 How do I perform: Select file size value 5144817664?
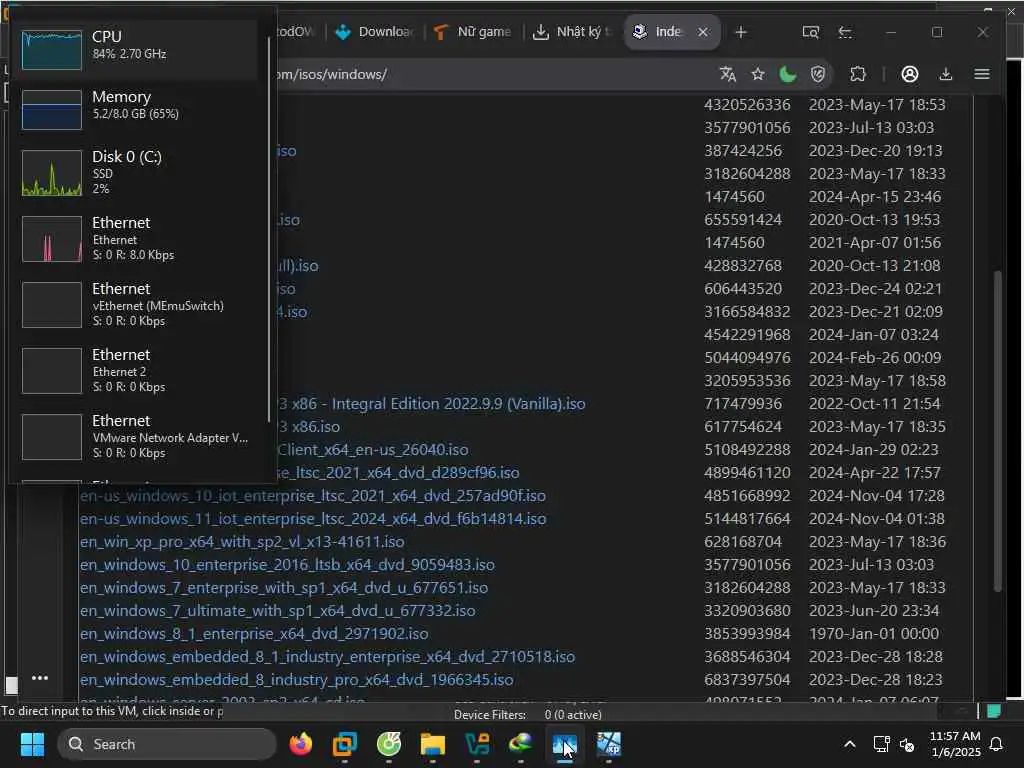point(747,519)
